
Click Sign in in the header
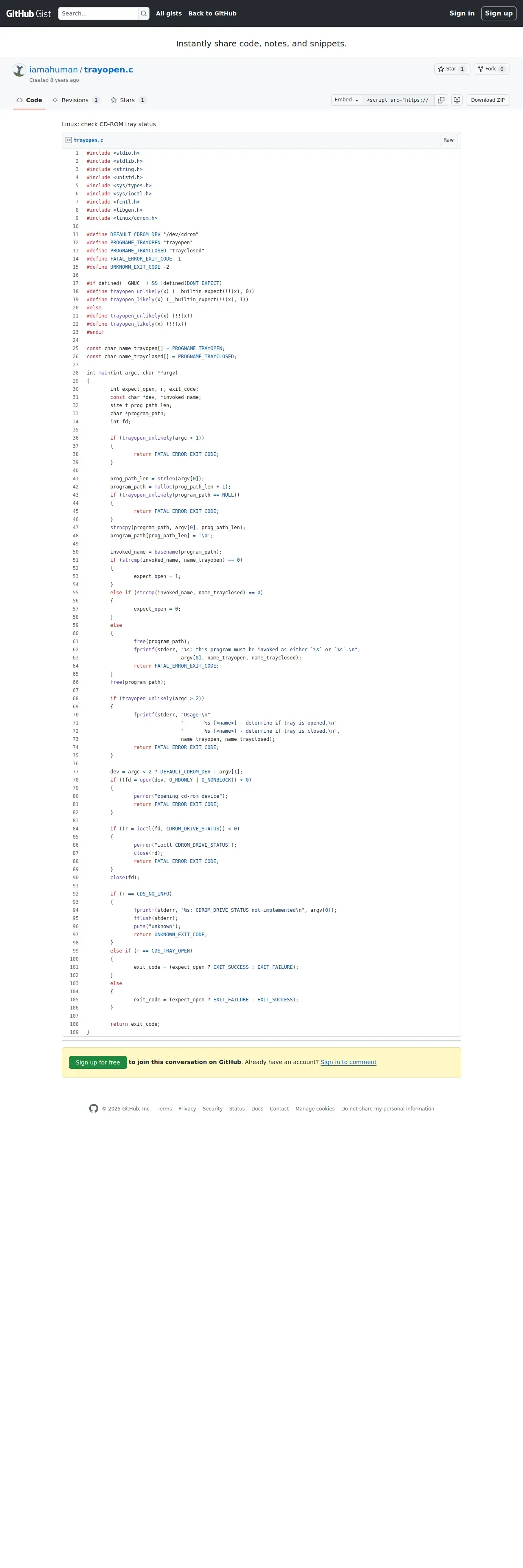(x=461, y=13)
